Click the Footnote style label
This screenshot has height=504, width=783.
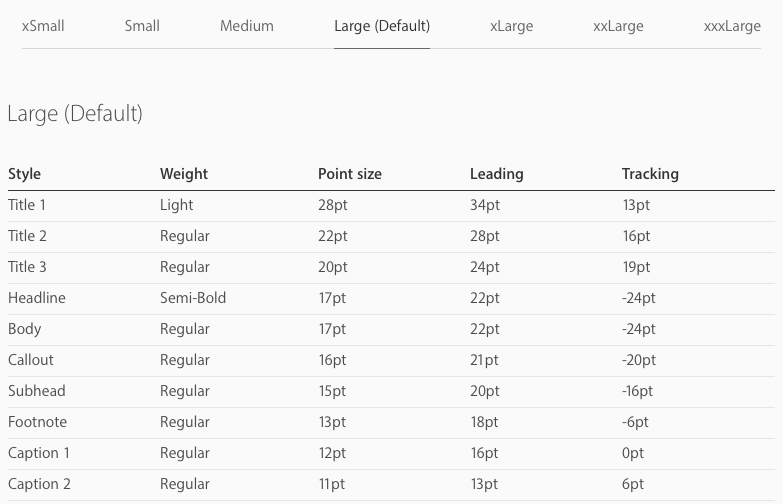coord(37,422)
